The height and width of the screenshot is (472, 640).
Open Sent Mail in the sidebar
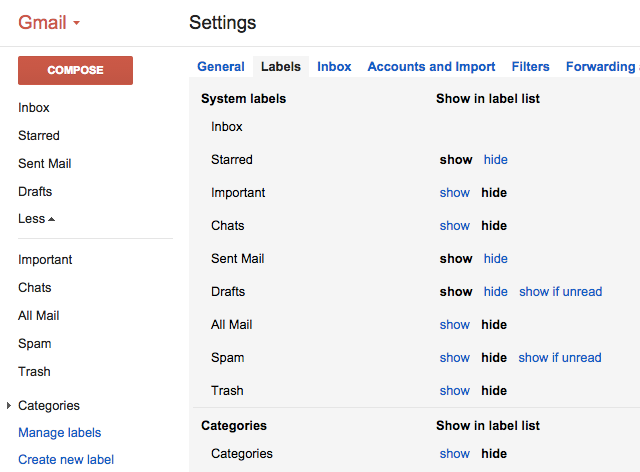pos(44,164)
